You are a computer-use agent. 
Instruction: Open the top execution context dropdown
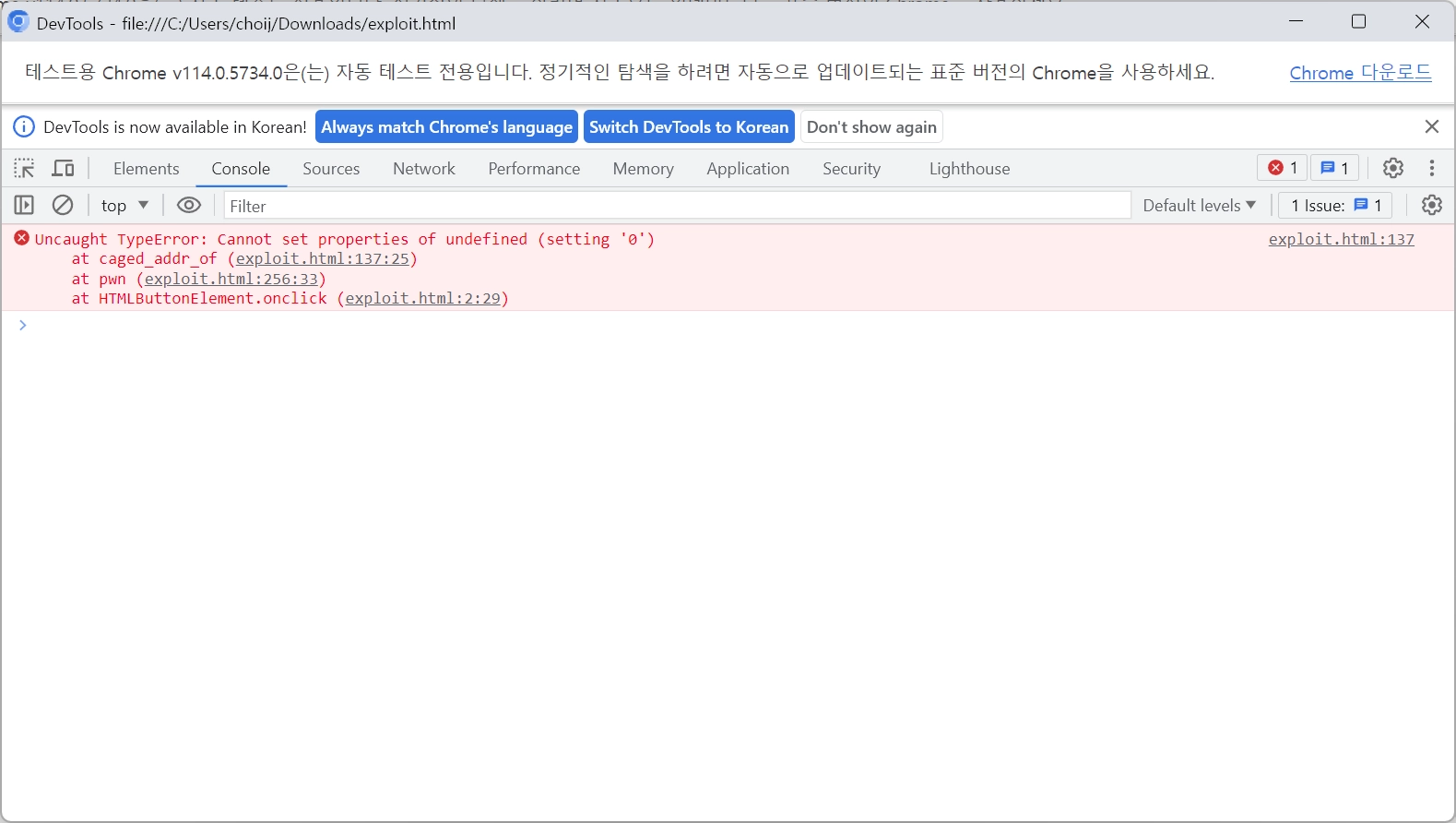[x=124, y=206]
